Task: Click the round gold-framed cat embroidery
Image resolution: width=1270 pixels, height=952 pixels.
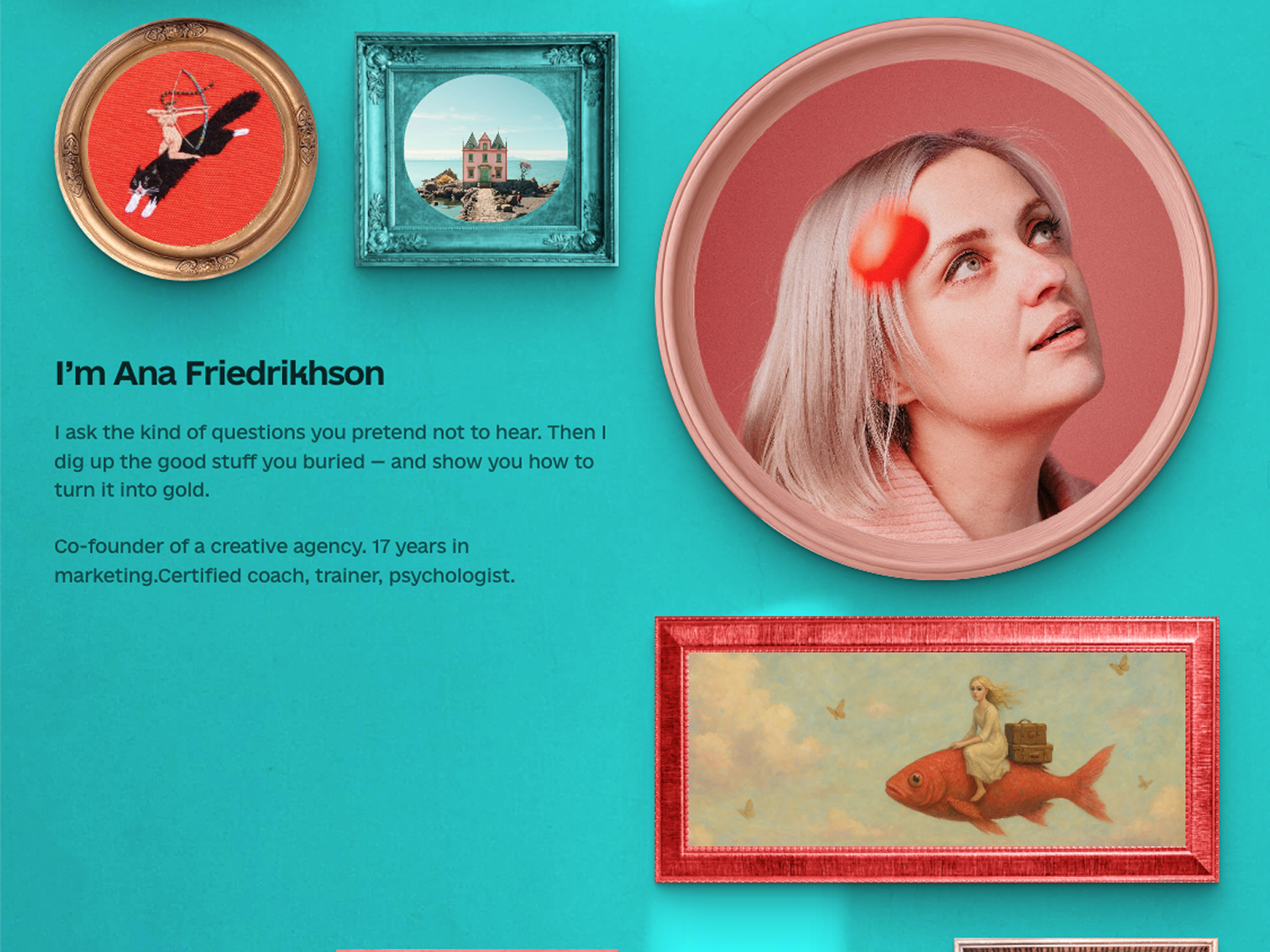Action: (186, 150)
